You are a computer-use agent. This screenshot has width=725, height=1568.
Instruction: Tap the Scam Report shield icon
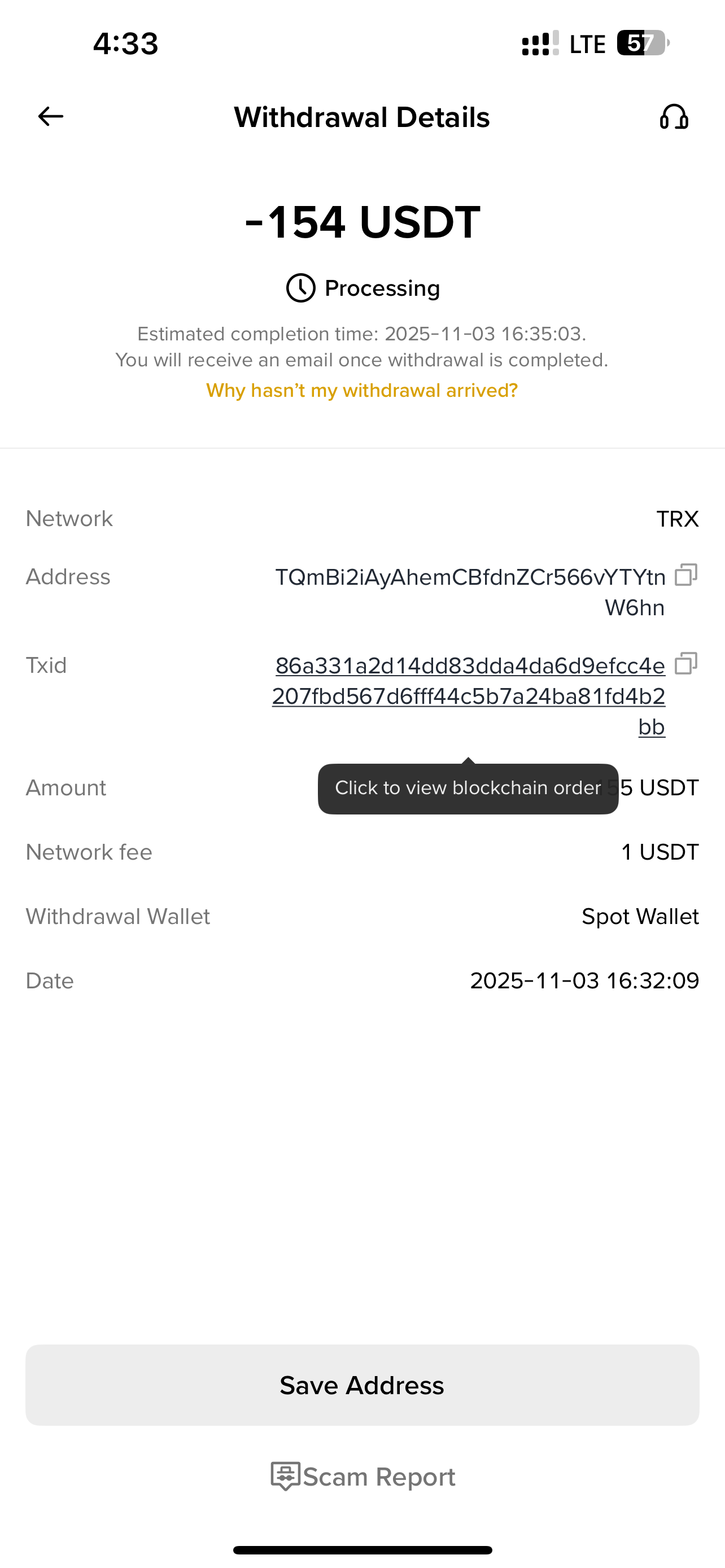pyautogui.click(x=285, y=1475)
